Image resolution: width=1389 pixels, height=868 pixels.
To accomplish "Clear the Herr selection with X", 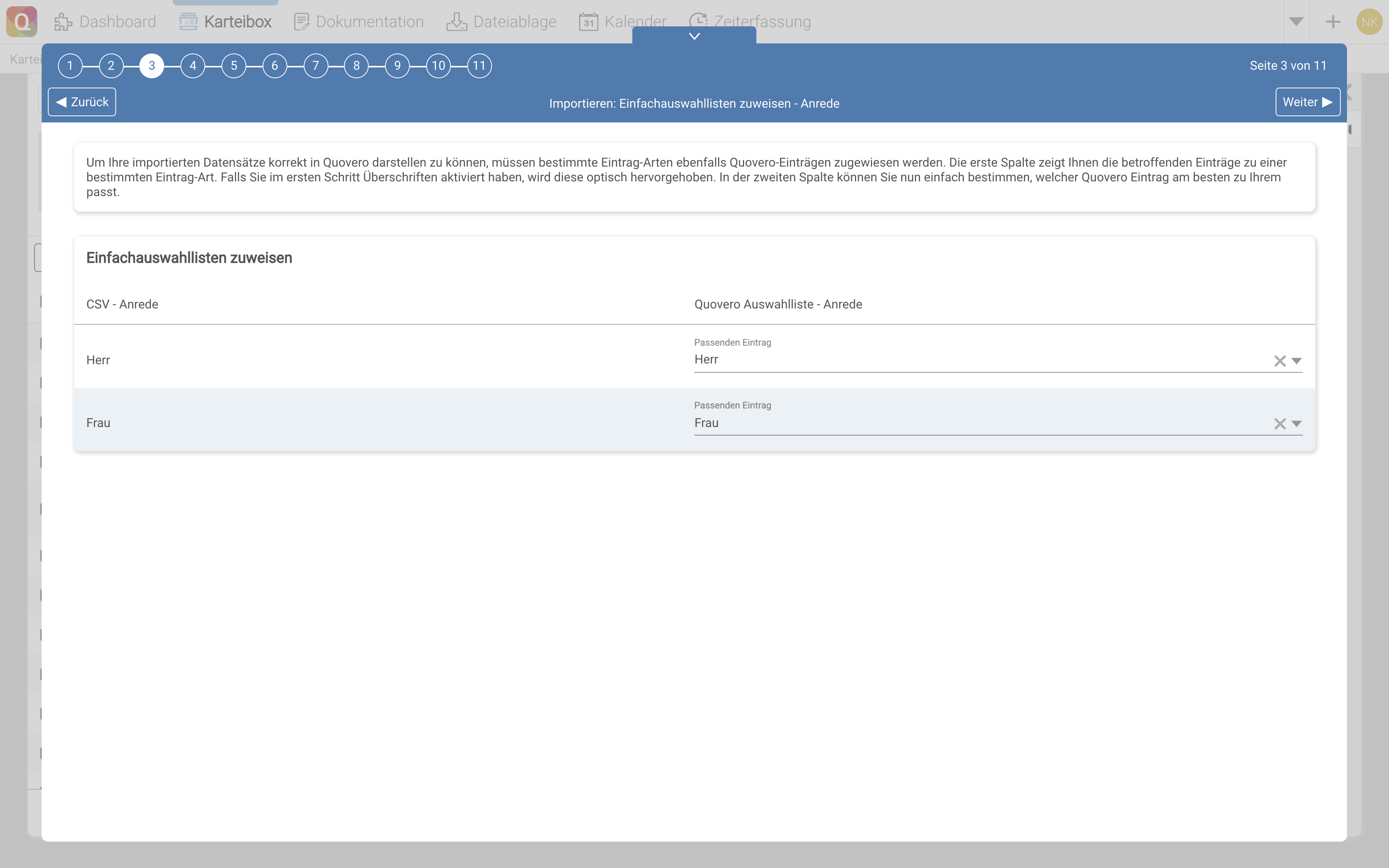I will [x=1279, y=361].
